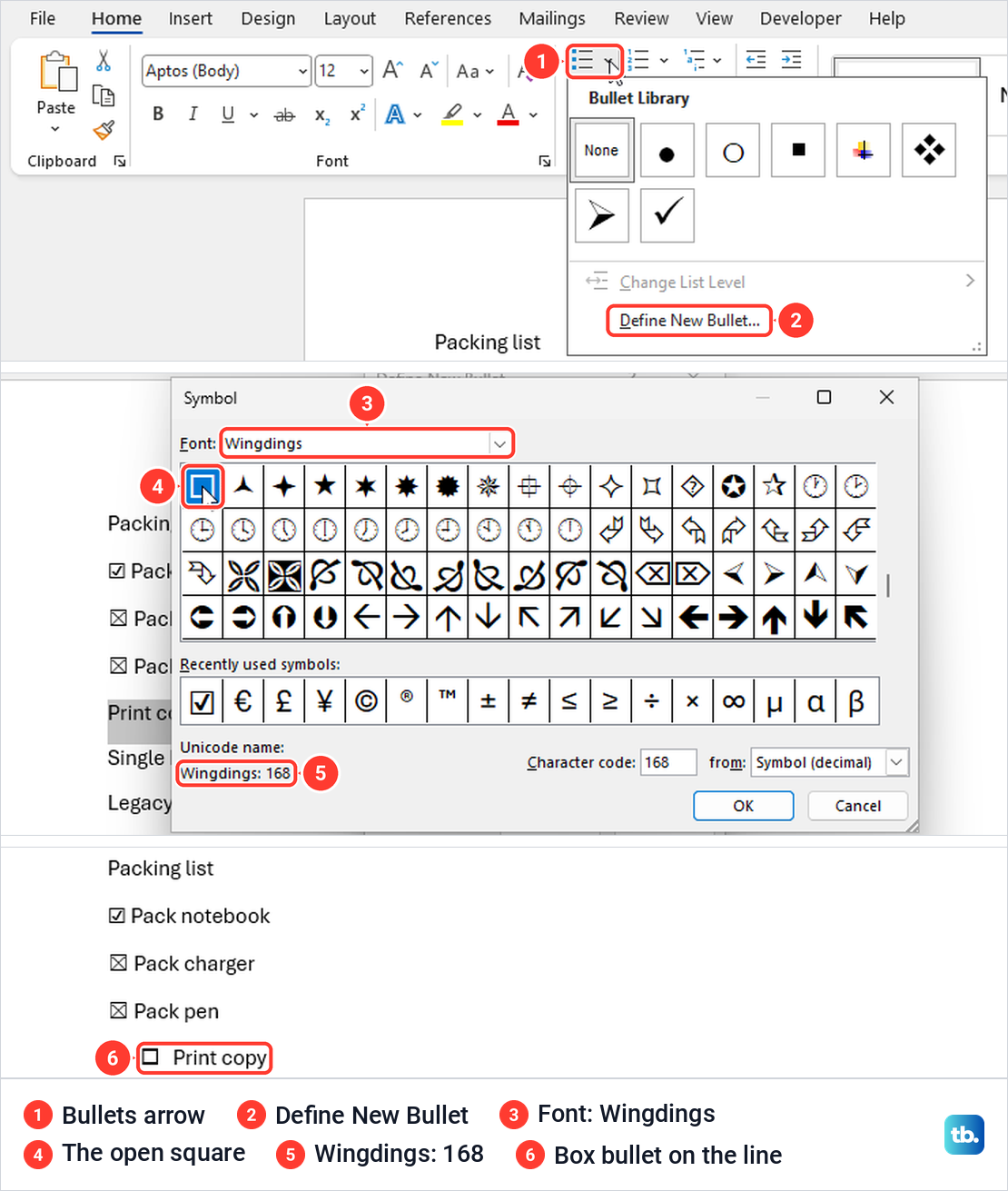
Task: Pick the copyright recently used symbol
Action: pos(366,701)
